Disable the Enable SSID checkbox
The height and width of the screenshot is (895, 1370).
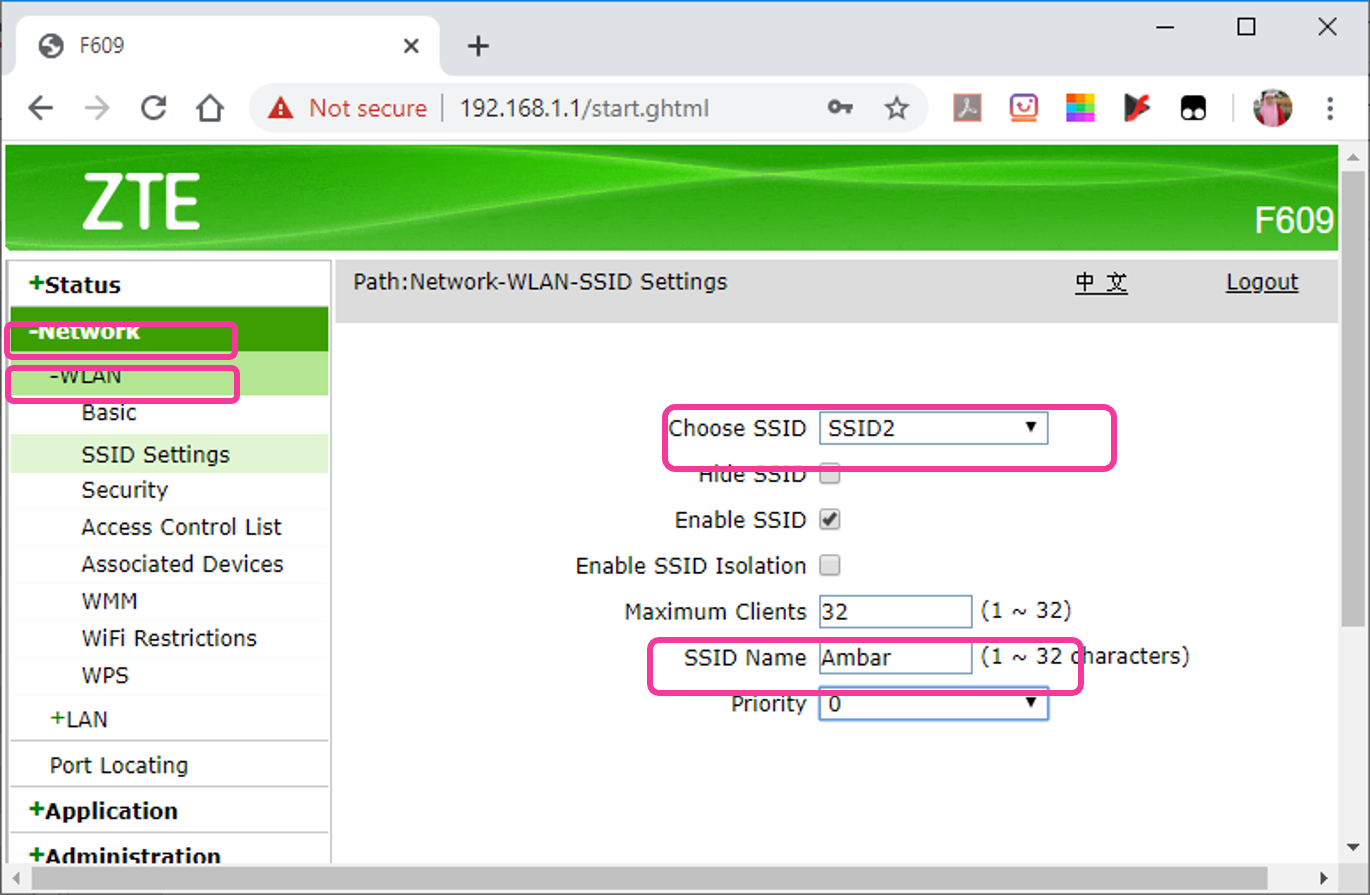pos(830,519)
